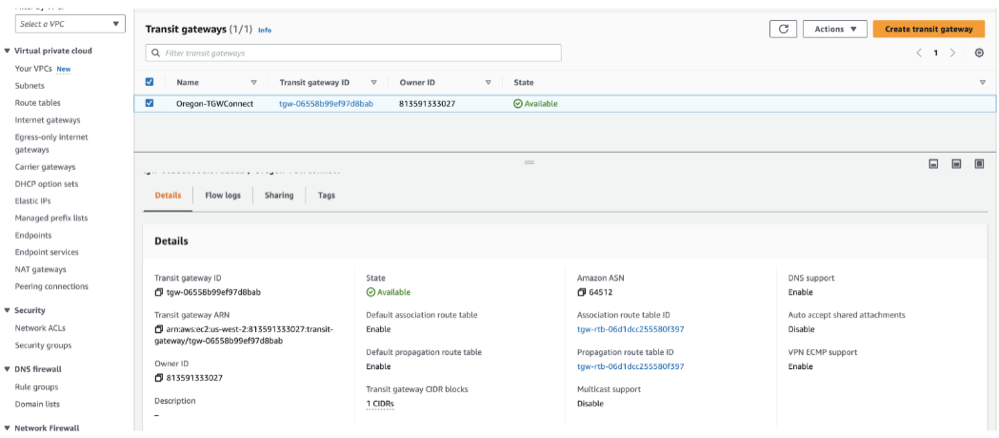Copy the Owner ID in details

coord(159,378)
